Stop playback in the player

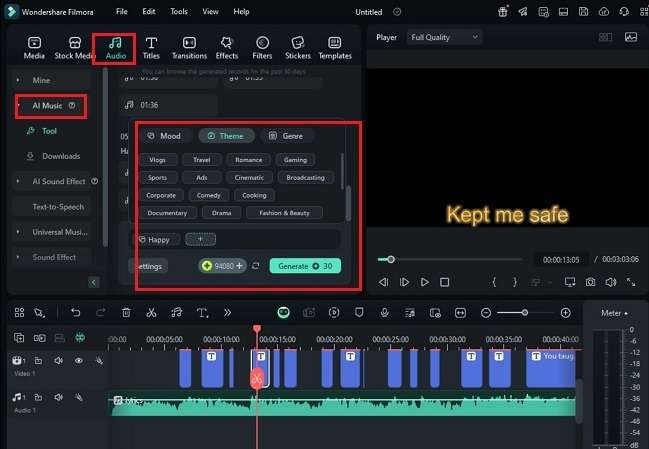point(445,282)
